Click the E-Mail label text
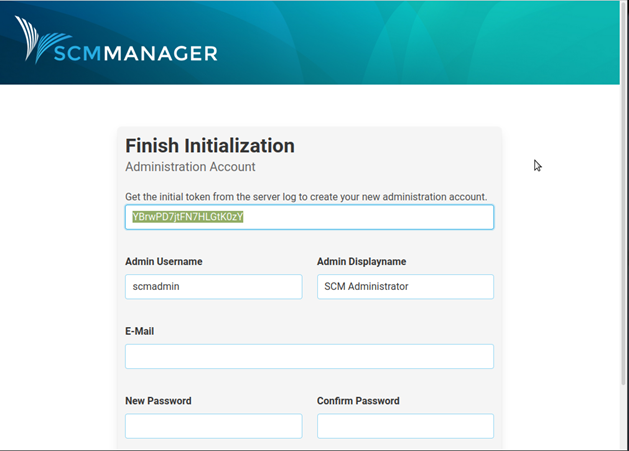The height and width of the screenshot is (451, 629). pos(140,331)
